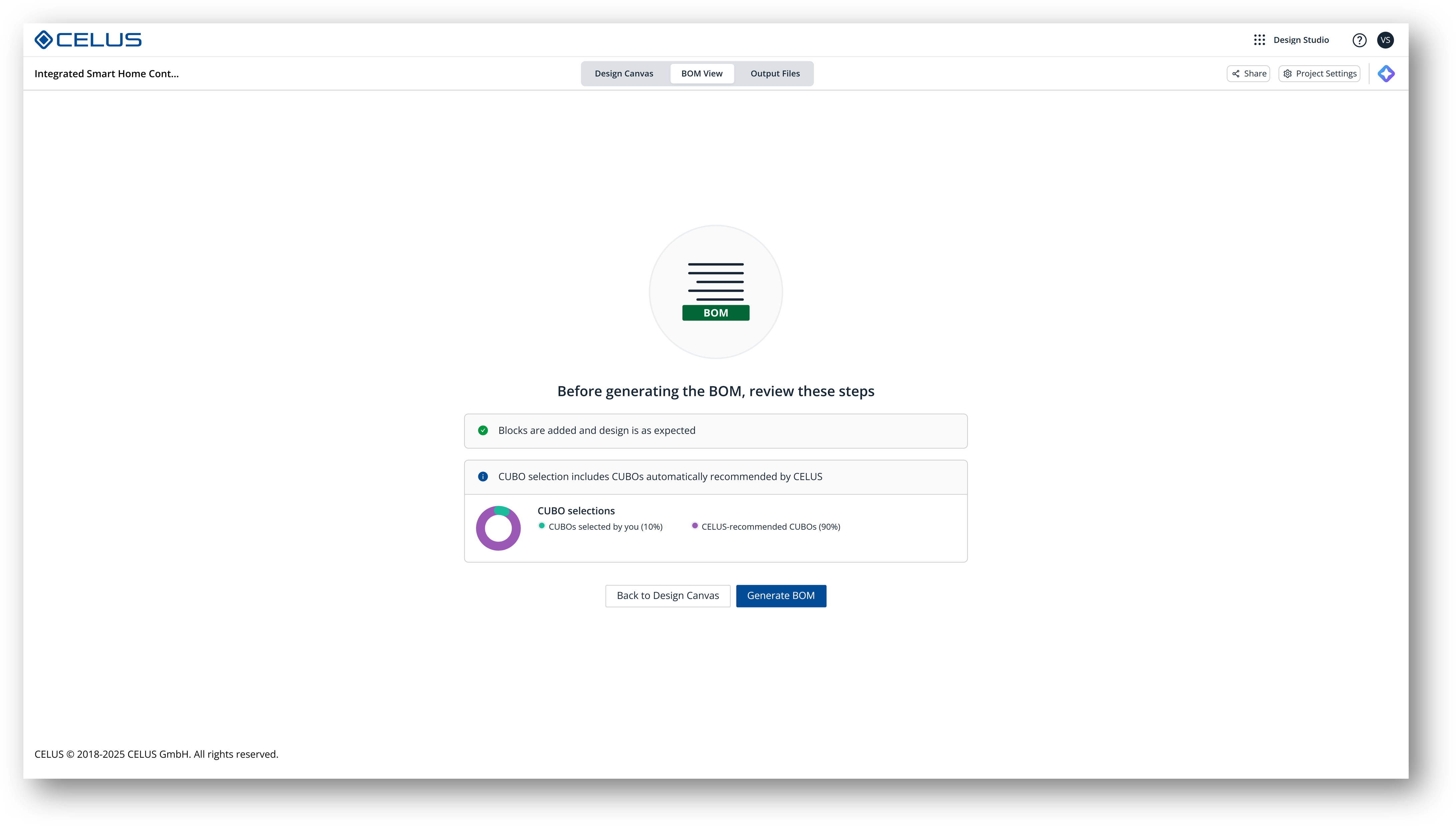Click the blue info icon

[483, 476]
